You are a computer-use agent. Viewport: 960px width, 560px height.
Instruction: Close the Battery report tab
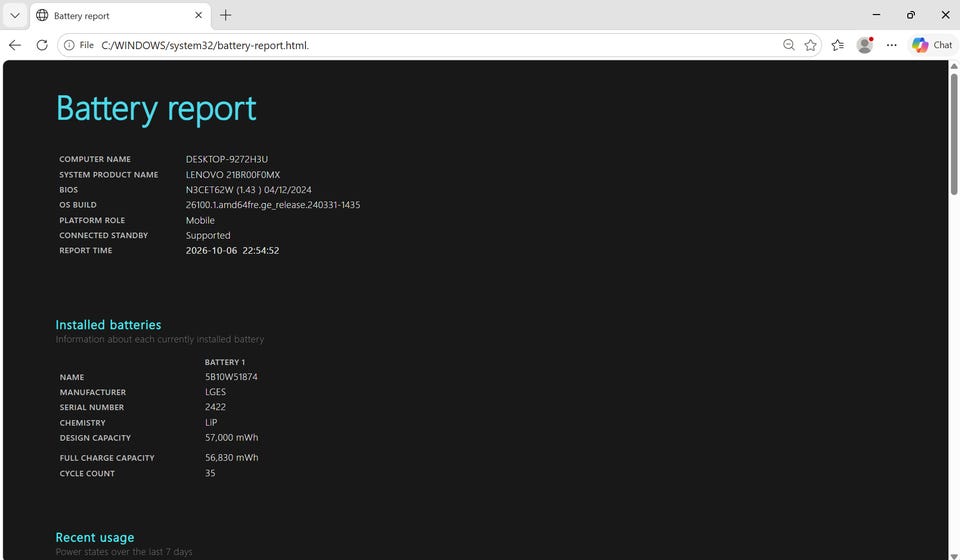click(198, 15)
